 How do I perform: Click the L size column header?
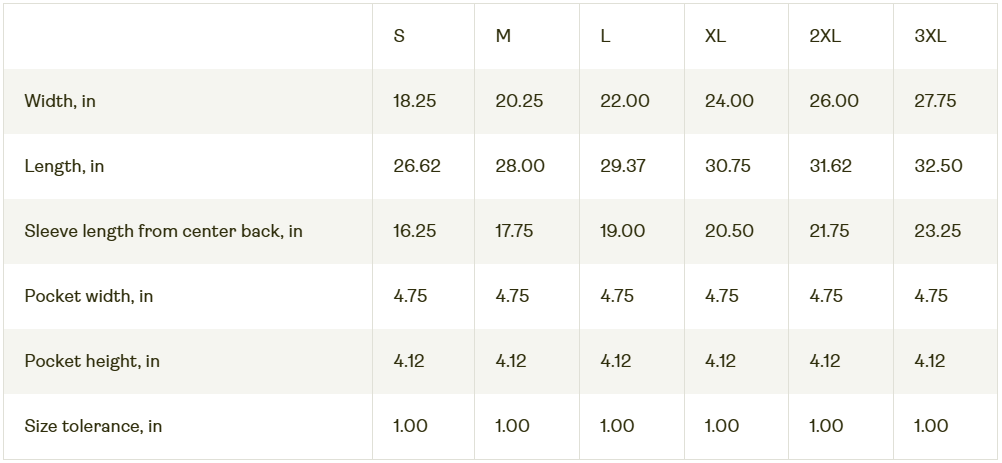coord(605,36)
